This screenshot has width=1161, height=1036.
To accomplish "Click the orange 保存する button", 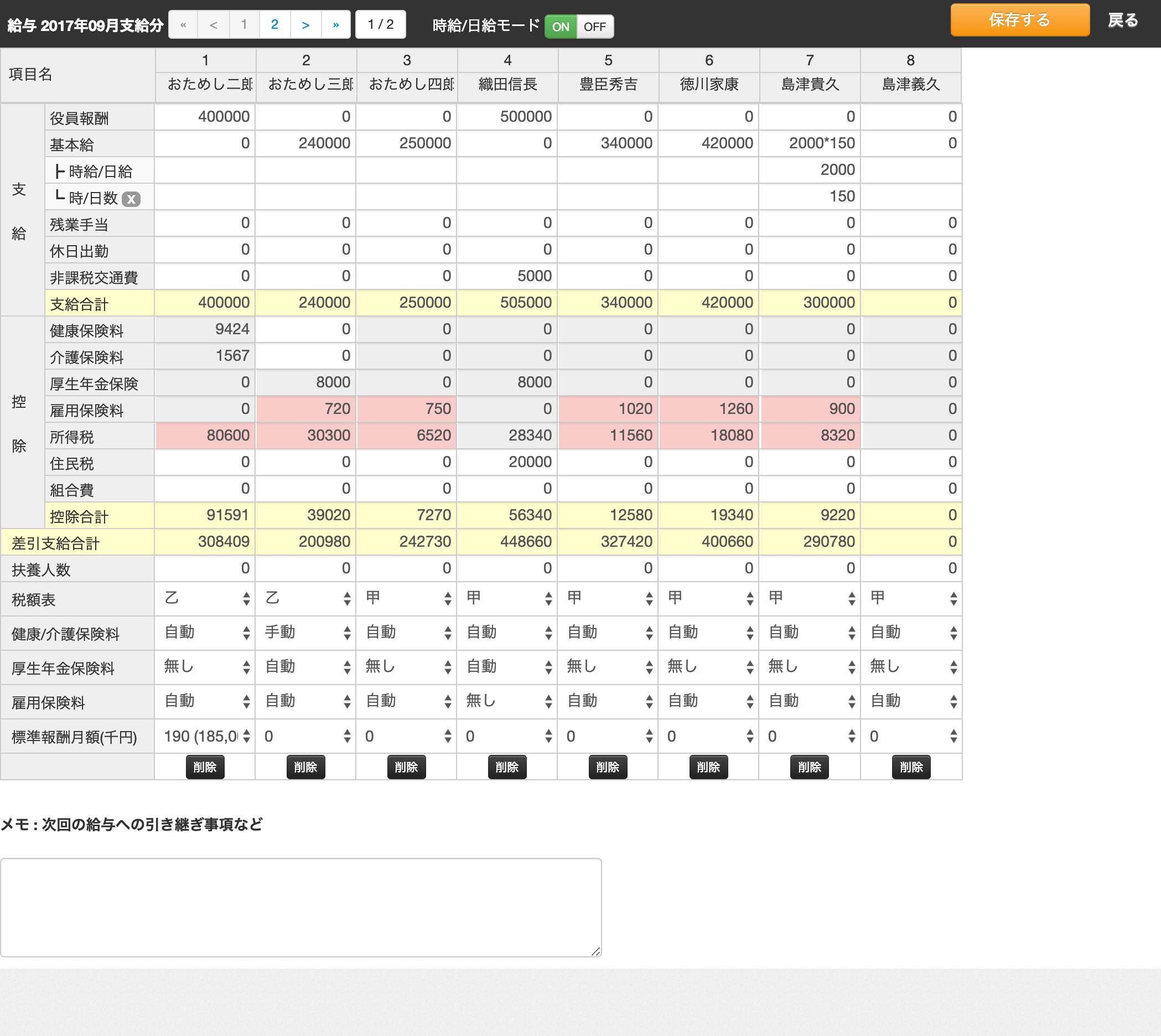I will 1019,20.
